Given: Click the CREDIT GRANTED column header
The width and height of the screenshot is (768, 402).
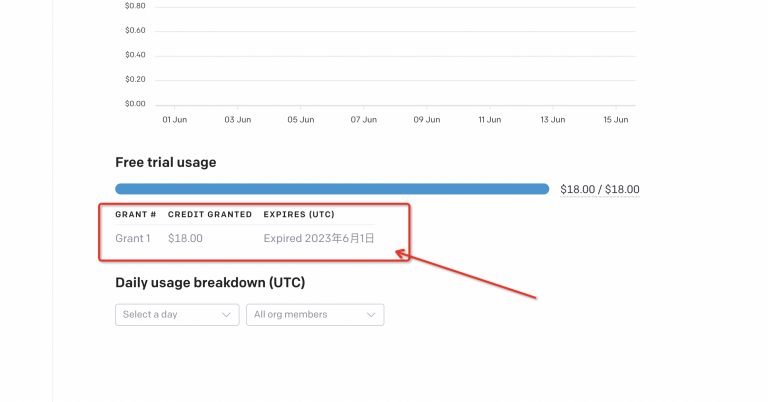Looking at the screenshot, I should [210, 214].
